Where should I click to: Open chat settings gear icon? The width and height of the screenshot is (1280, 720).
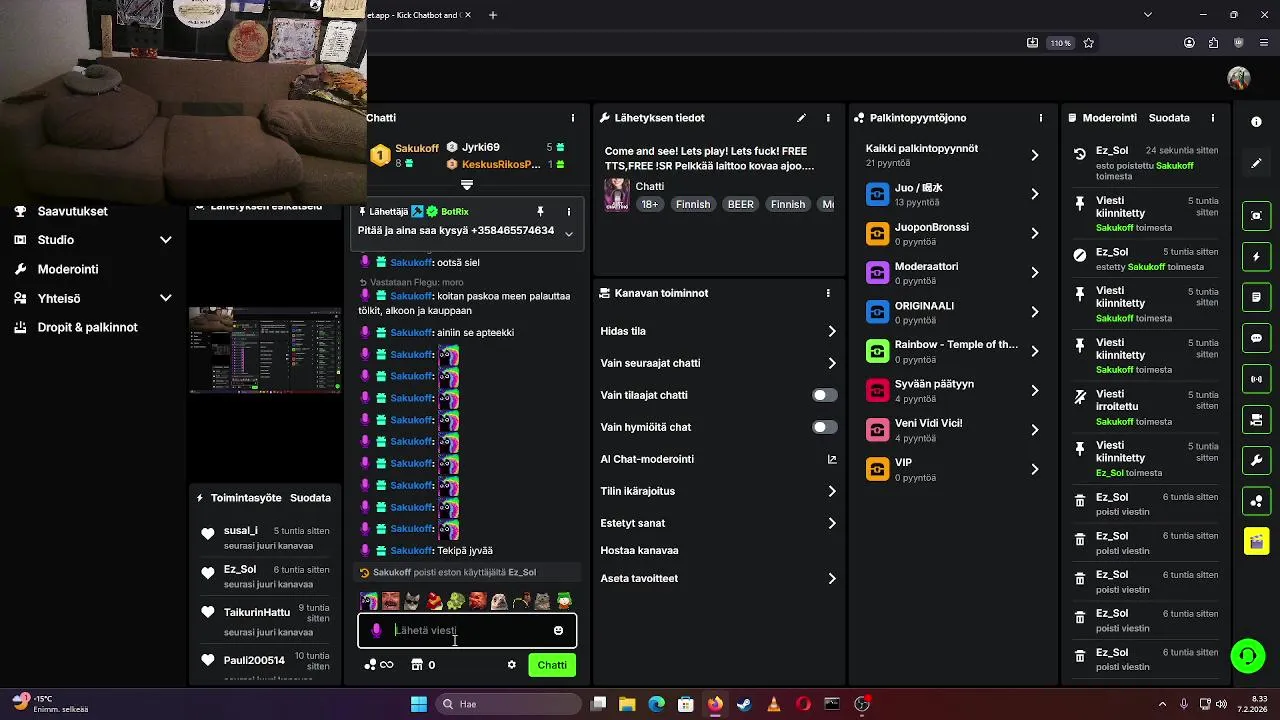tap(511, 665)
